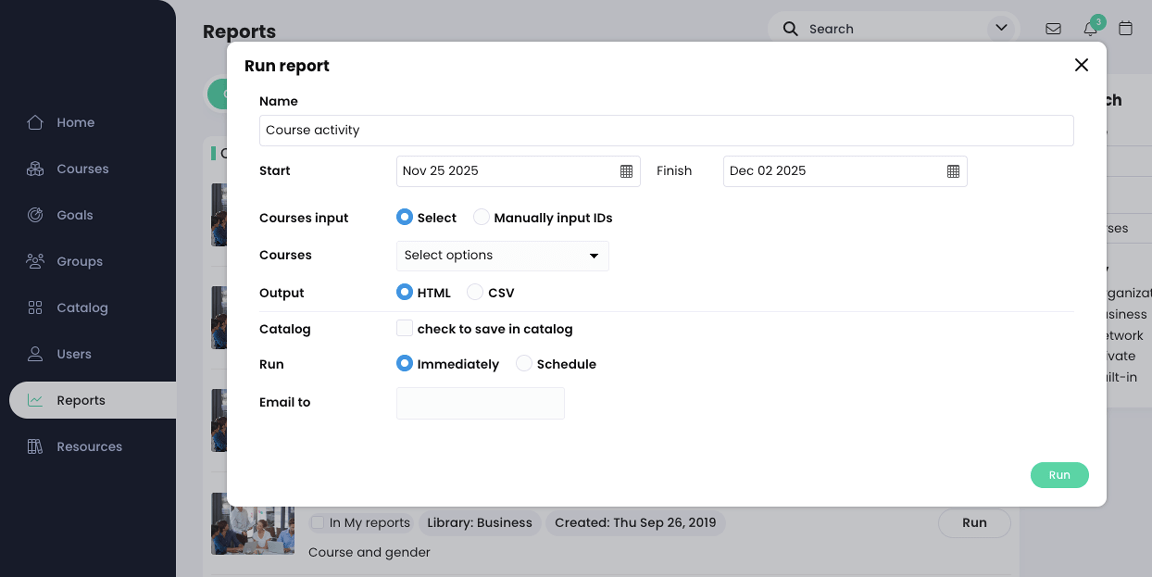Expand the search options chevron

coord(1001,29)
